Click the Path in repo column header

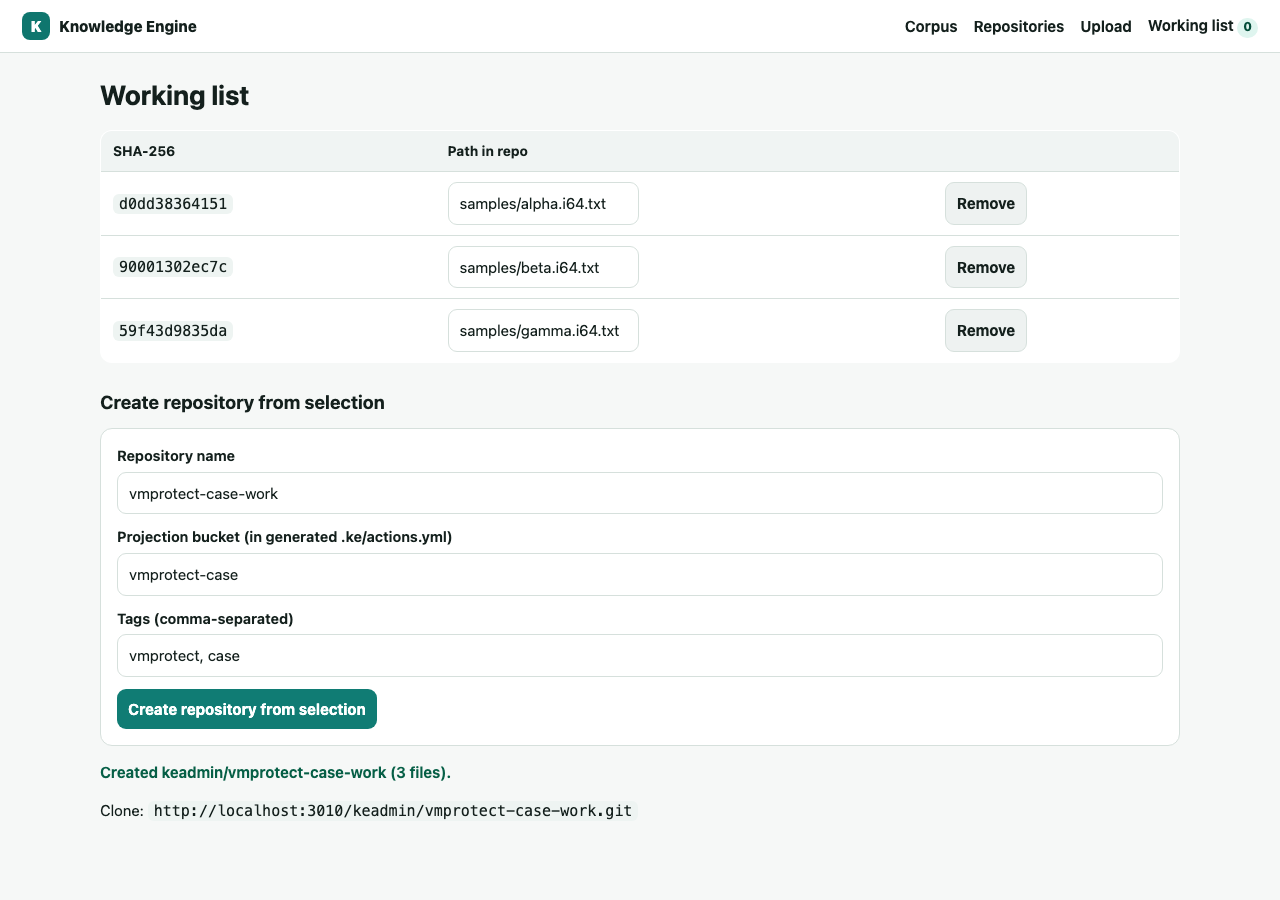488,151
